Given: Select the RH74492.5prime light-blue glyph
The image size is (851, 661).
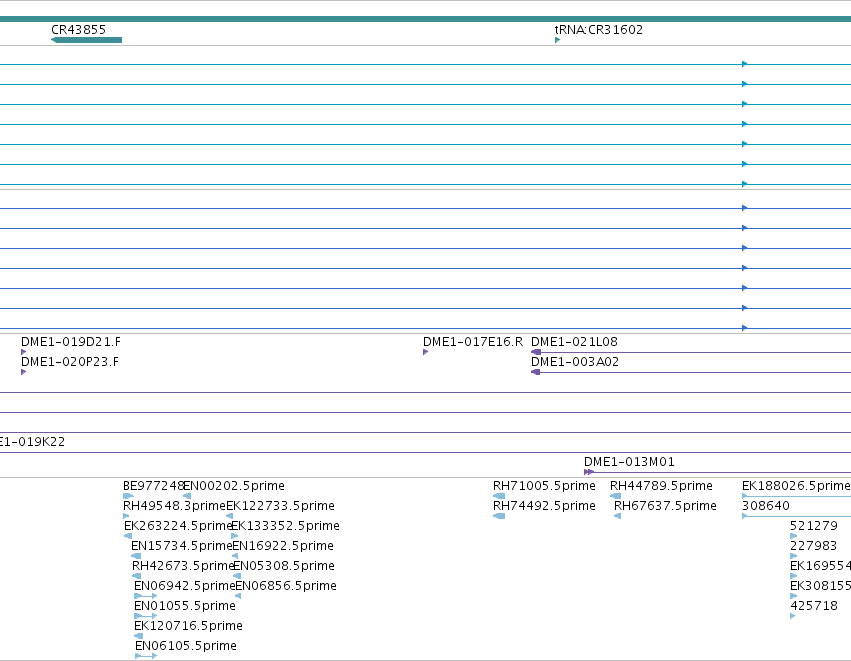Looking at the screenshot, I should pos(499,516).
